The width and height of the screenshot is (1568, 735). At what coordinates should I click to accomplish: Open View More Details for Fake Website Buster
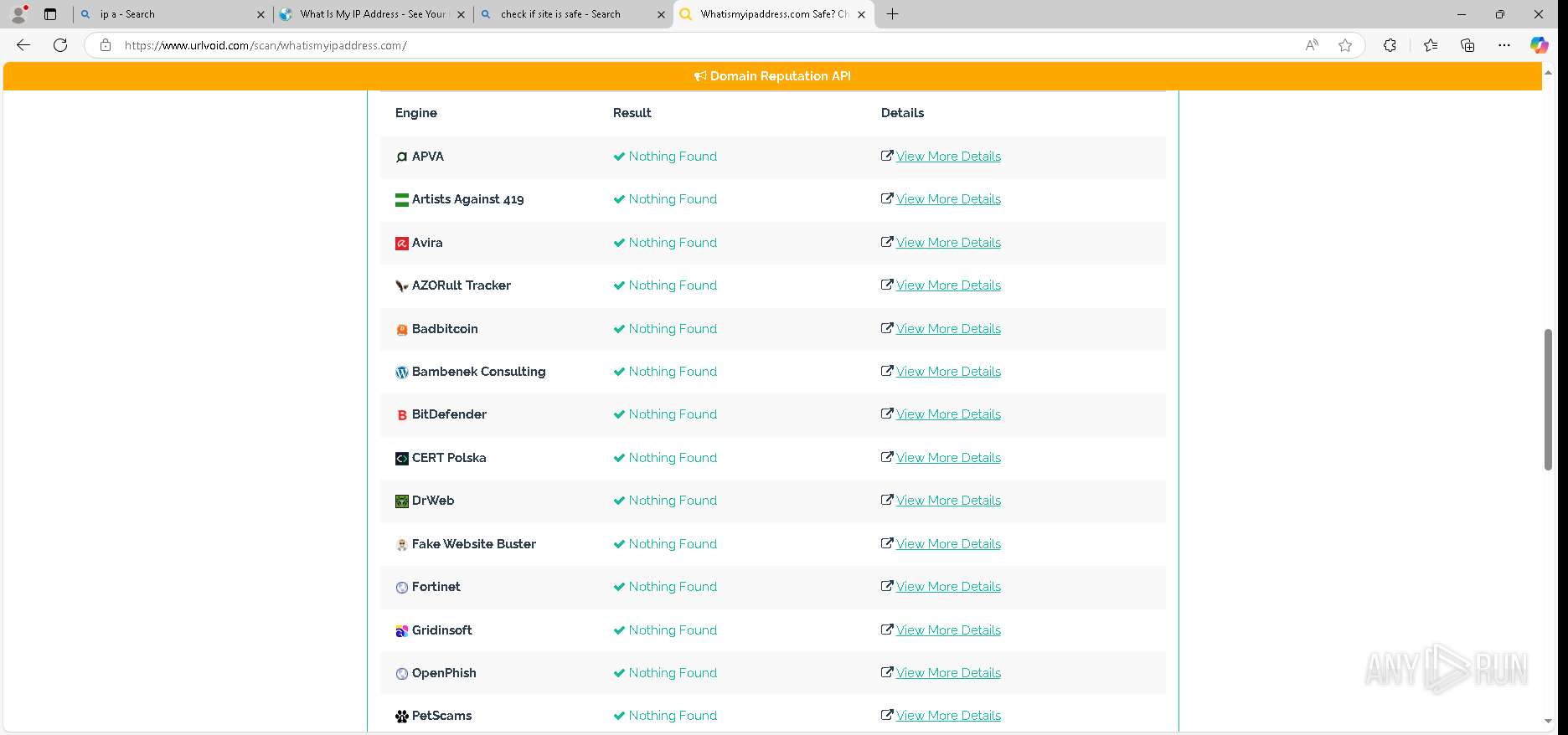click(948, 544)
